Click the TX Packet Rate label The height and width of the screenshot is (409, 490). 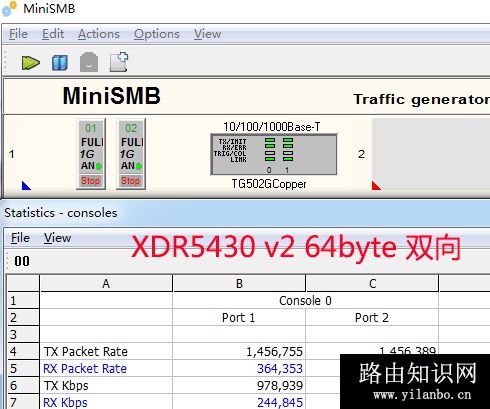click(x=86, y=352)
